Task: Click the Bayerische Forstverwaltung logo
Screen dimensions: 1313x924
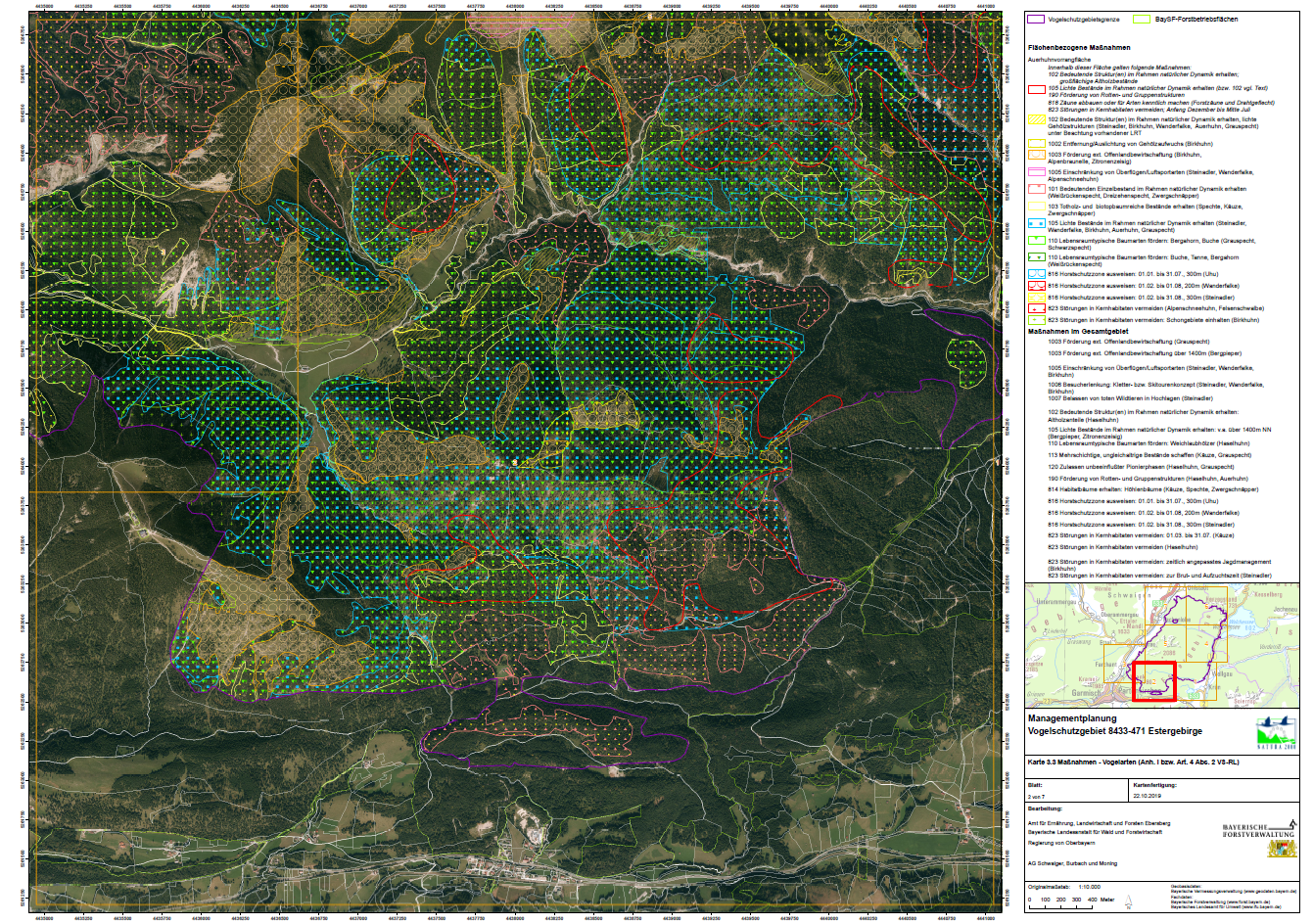Action: pos(1256,831)
